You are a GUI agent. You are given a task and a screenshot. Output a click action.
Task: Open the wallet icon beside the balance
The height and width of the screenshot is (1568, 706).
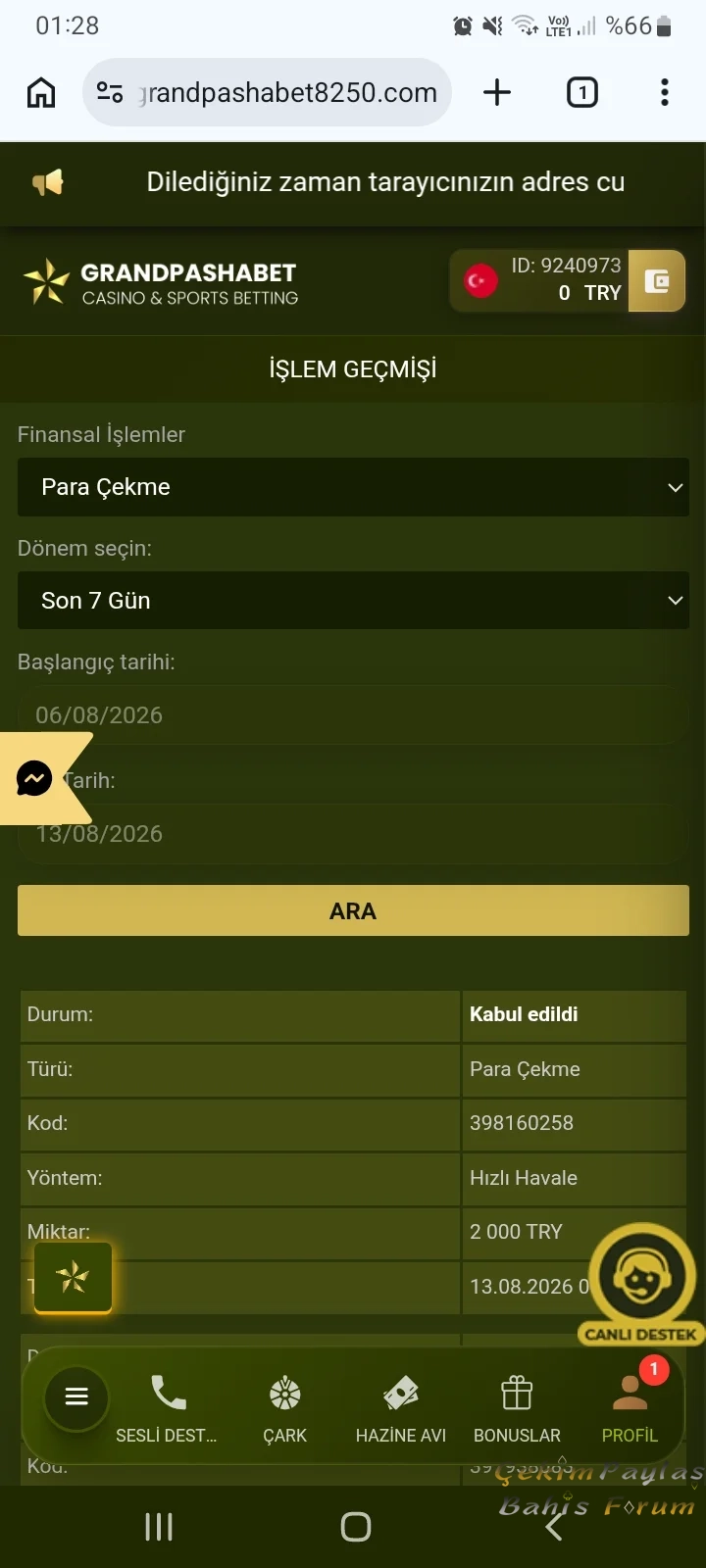pos(656,281)
